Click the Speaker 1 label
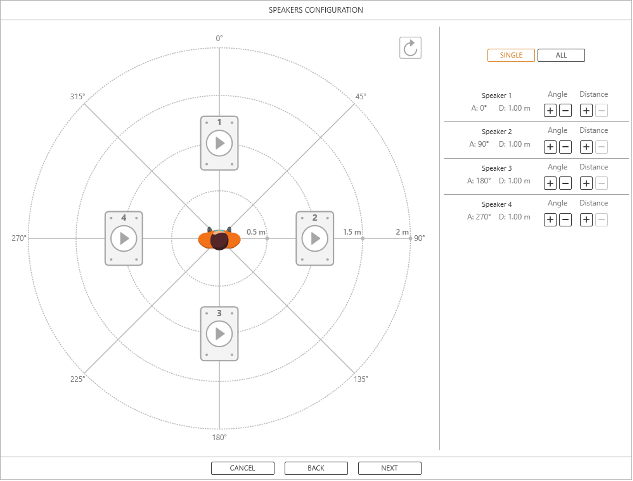Screen dimensions: 633x481 click(496, 96)
